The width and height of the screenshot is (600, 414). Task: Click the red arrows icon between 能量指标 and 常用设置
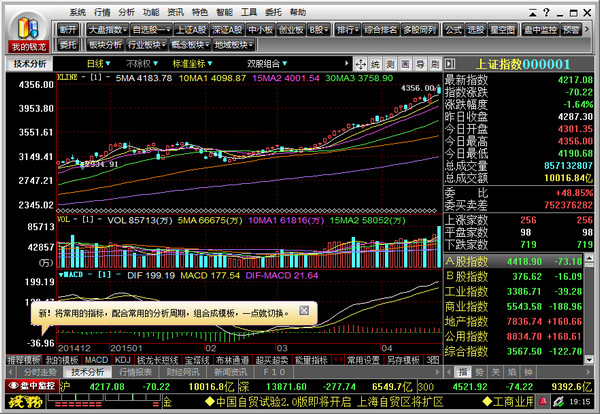coord(338,360)
